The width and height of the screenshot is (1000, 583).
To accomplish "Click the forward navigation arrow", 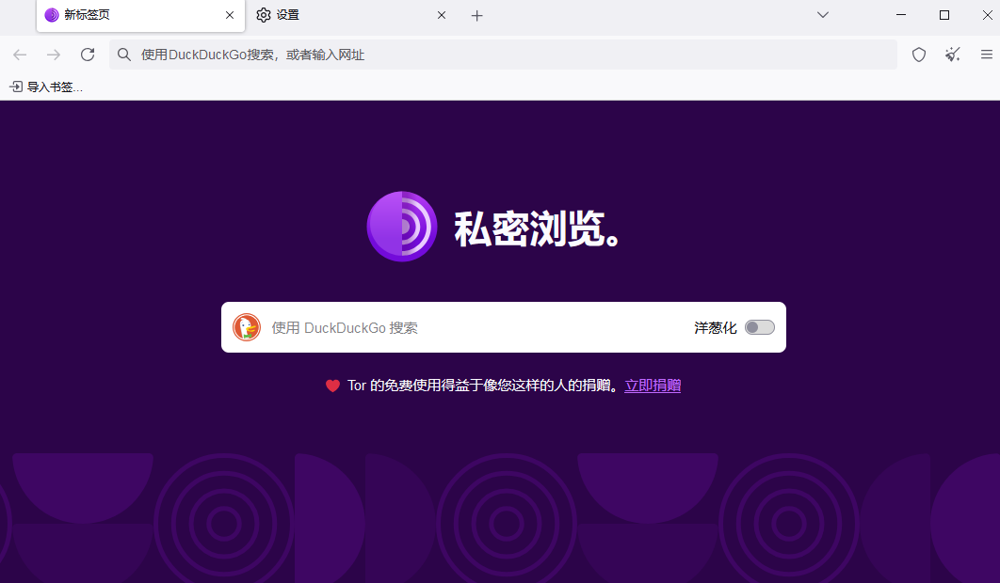I will pos(54,55).
